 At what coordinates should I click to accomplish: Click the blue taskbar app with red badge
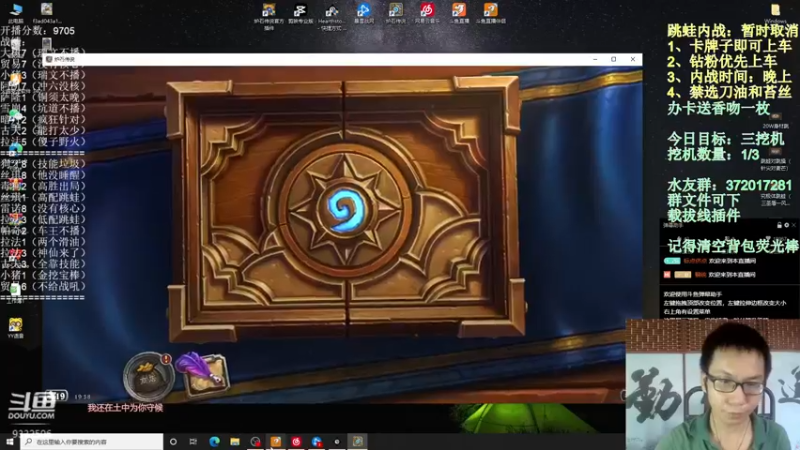[x=317, y=441]
